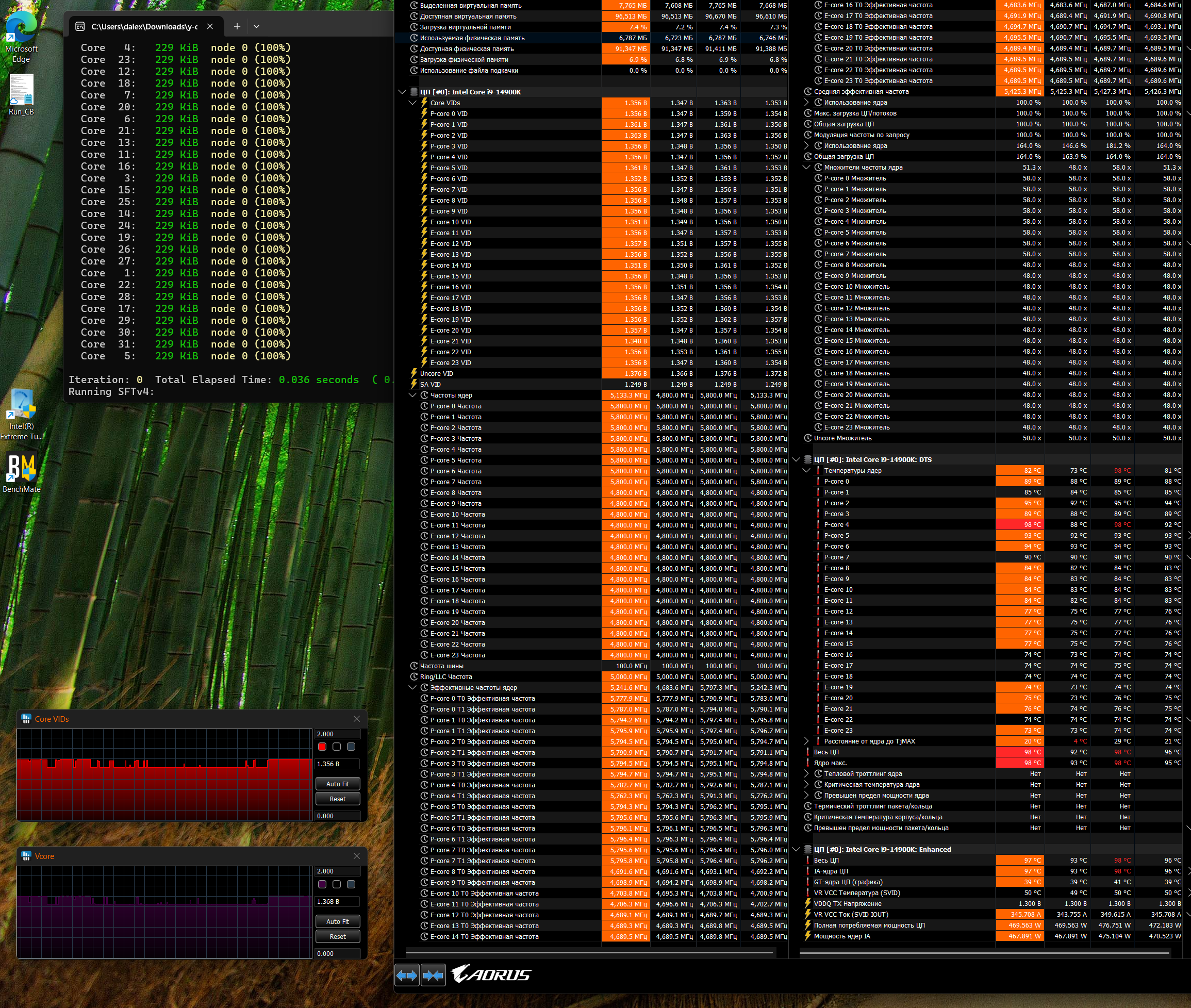Click the 2.000 max value field in Core VIDs
The width and height of the screenshot is (1191, 1008).
point(337,734)
